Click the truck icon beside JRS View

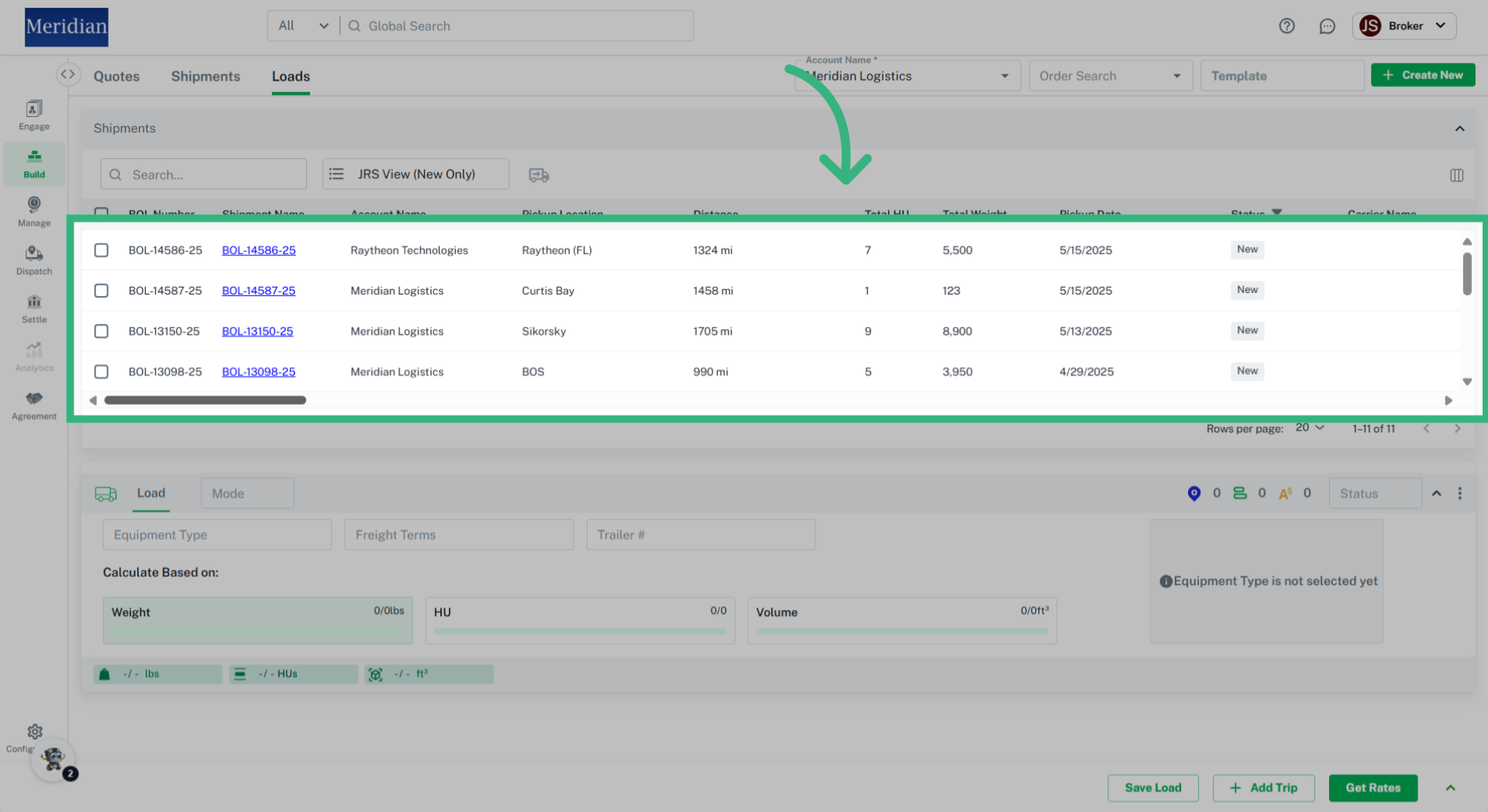point(539,175)
